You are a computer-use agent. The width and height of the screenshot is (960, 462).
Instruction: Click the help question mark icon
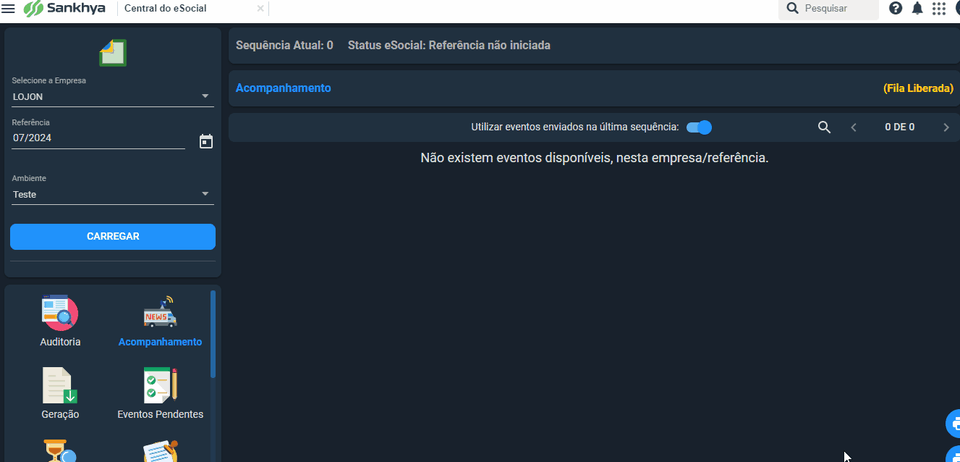pos(895,9)
